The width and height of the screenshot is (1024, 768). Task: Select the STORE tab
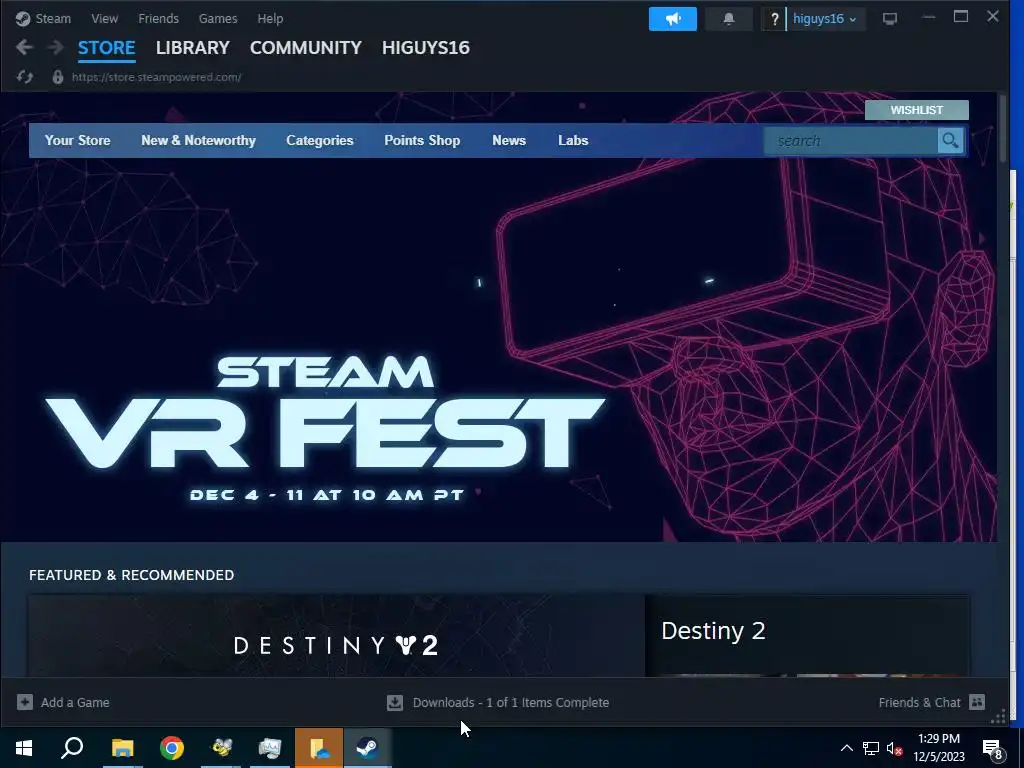click(x=106, y=48)
